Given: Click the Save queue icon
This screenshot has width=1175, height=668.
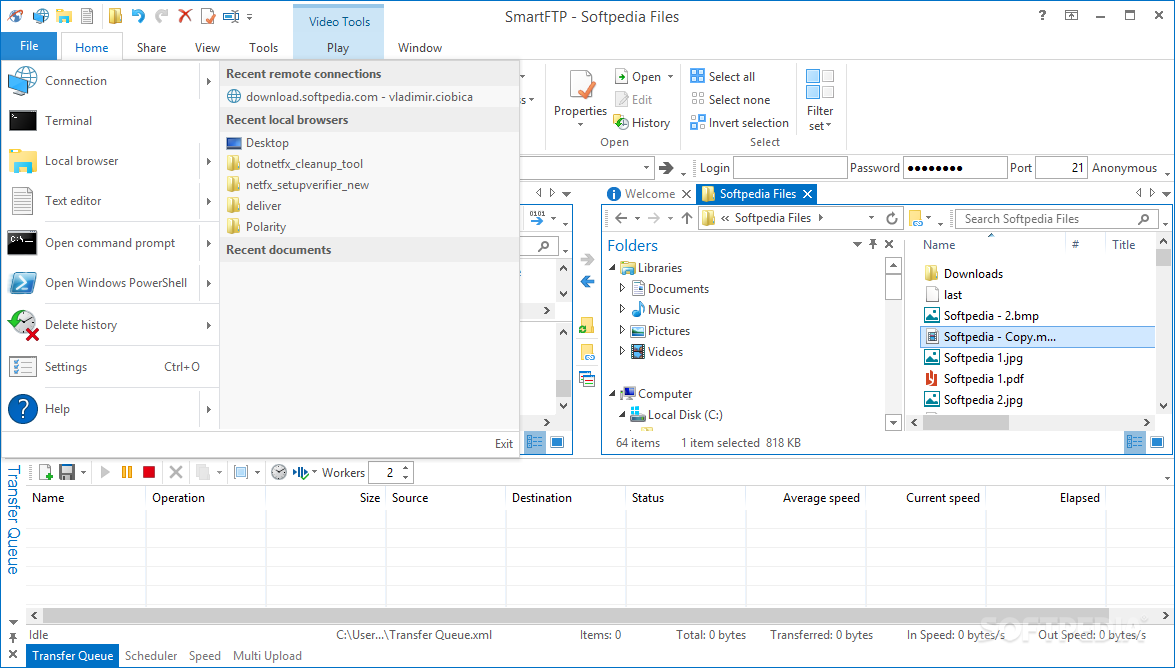Looking at the screenshot, I should coord(67,472).
